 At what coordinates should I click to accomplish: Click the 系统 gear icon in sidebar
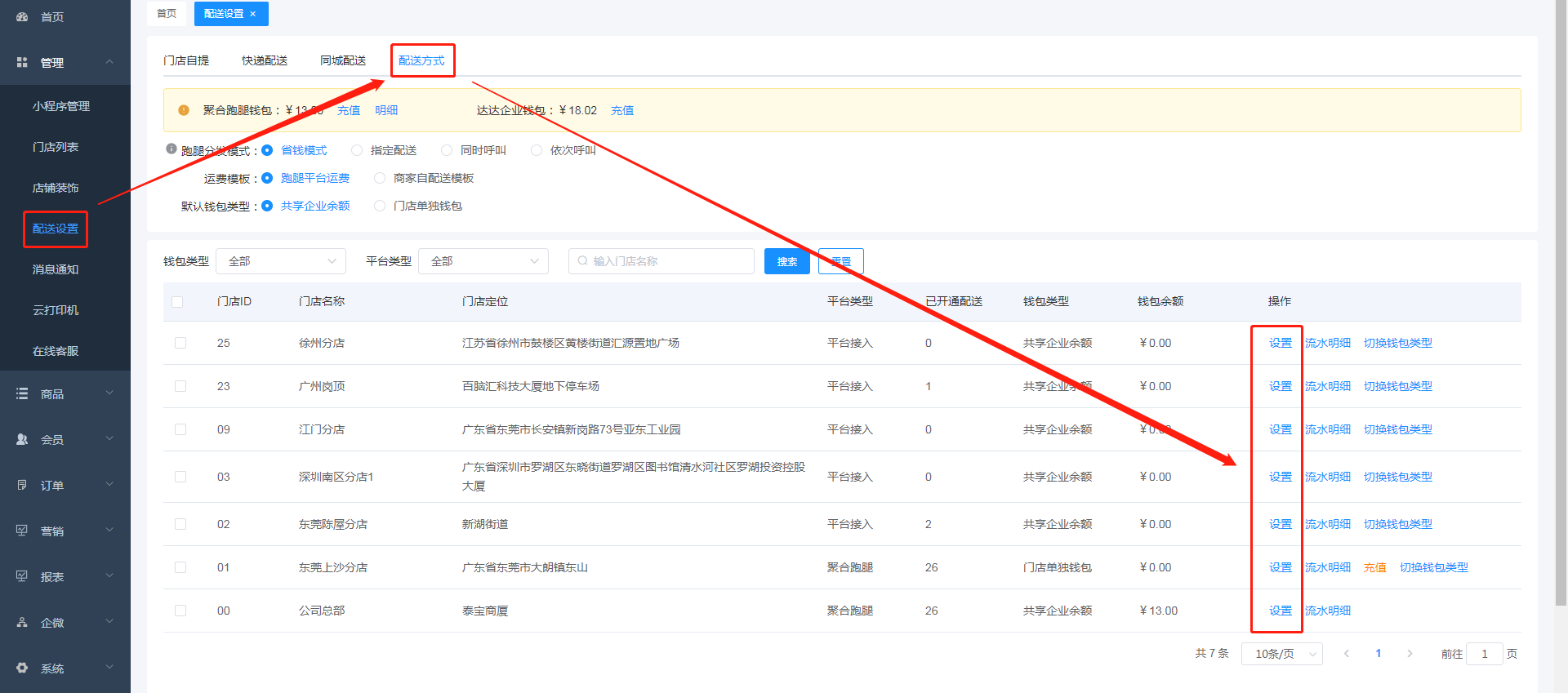22,668
